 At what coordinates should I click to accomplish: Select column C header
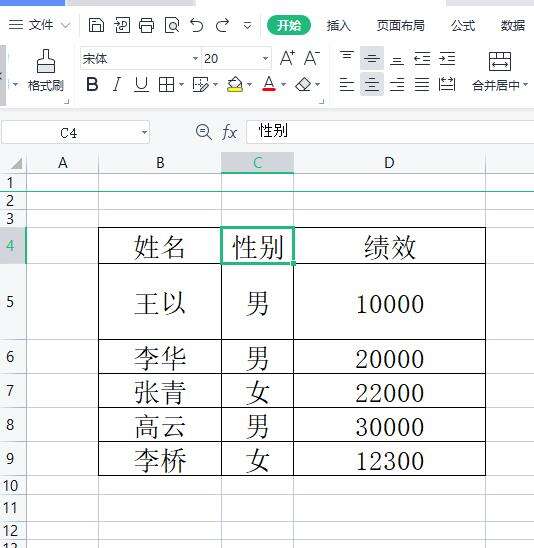click(x=258, y=163)
